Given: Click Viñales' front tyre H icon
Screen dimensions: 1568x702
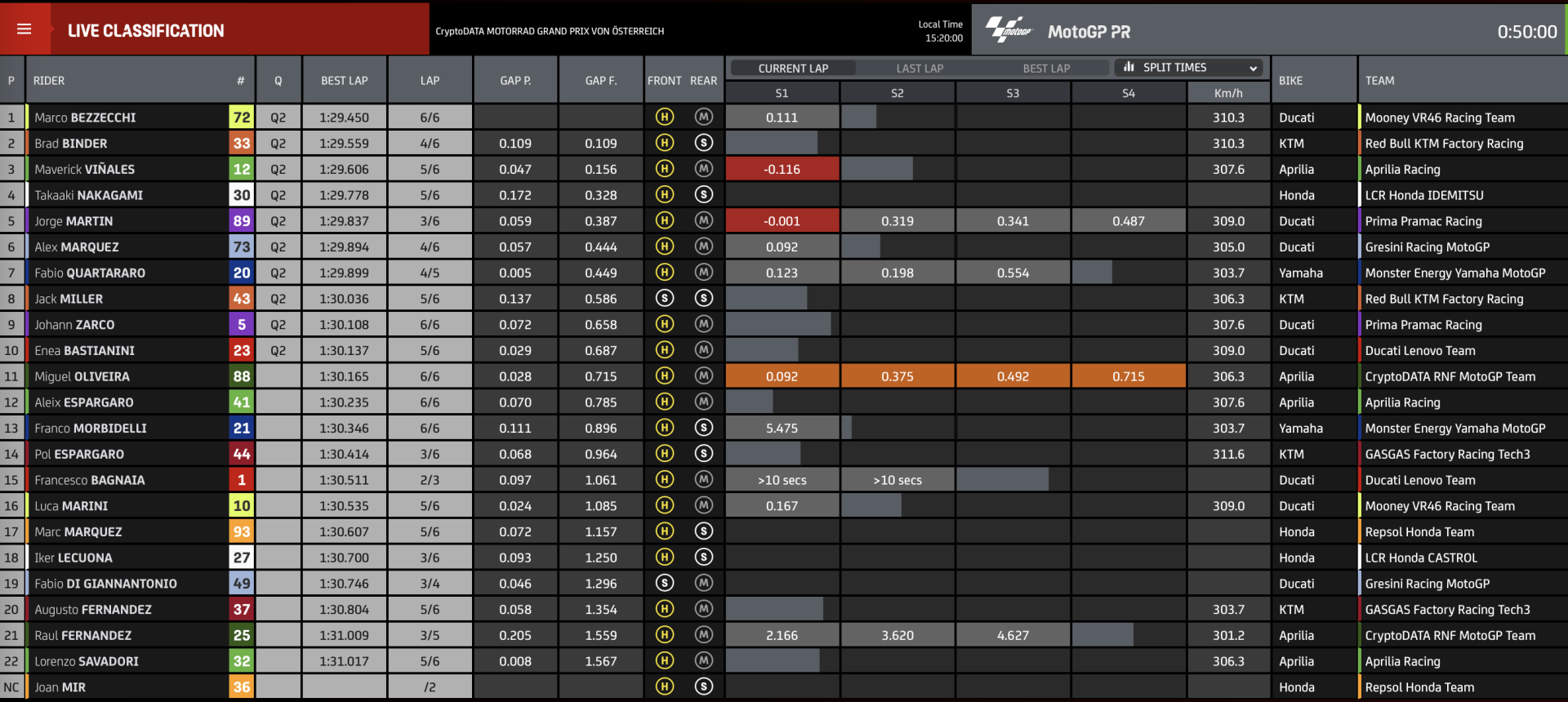Looking at the screenshot, I should point(665,169).
